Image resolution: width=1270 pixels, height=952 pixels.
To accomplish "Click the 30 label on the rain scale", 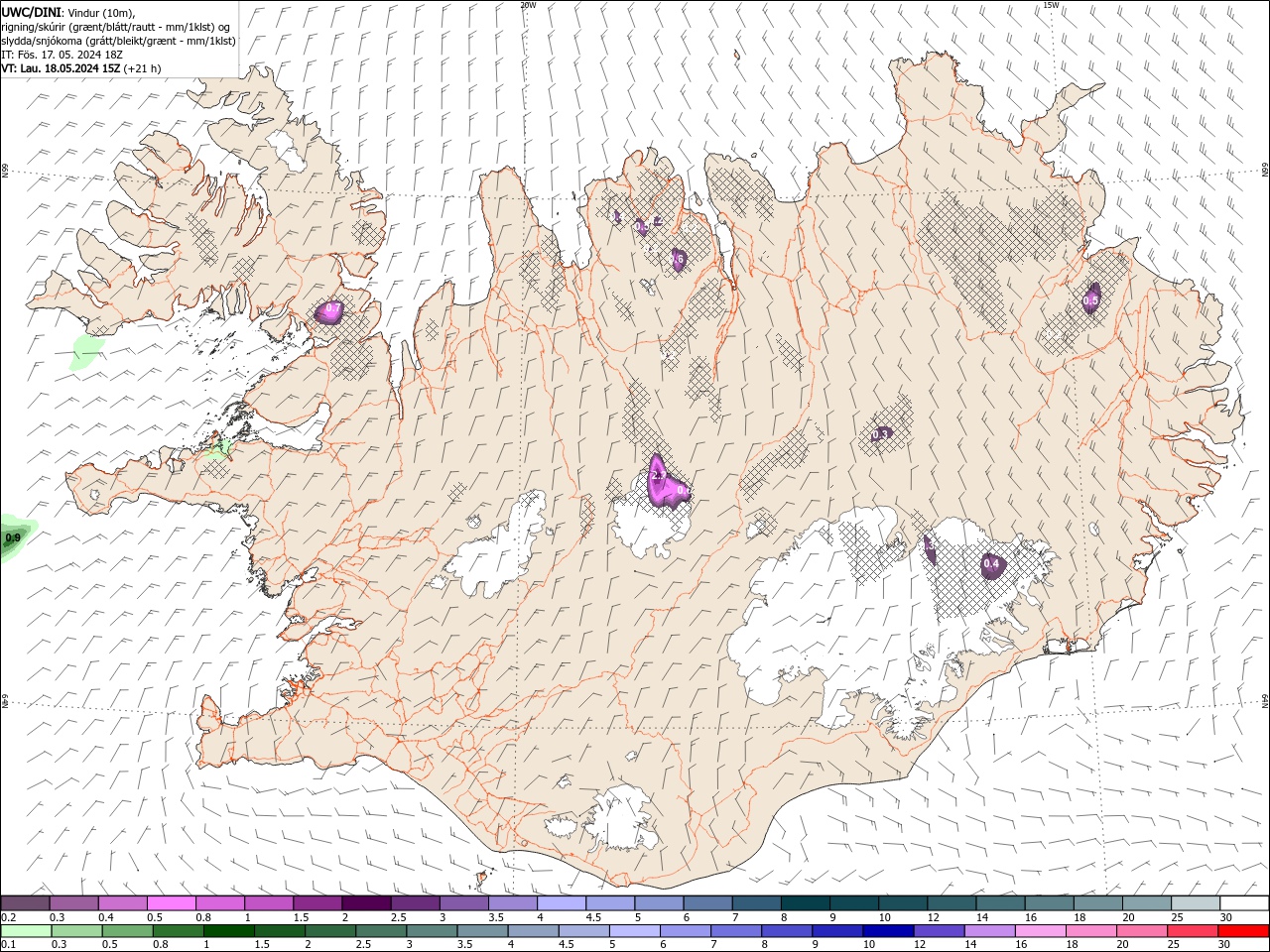I will tap(1226, 945).
